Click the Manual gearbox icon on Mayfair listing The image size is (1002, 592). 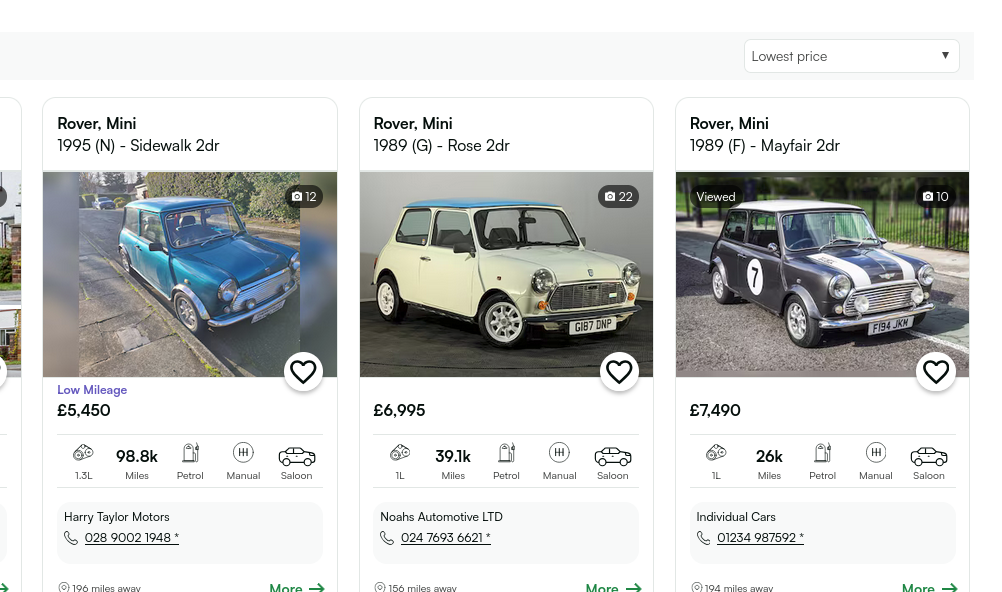point(875,453)
